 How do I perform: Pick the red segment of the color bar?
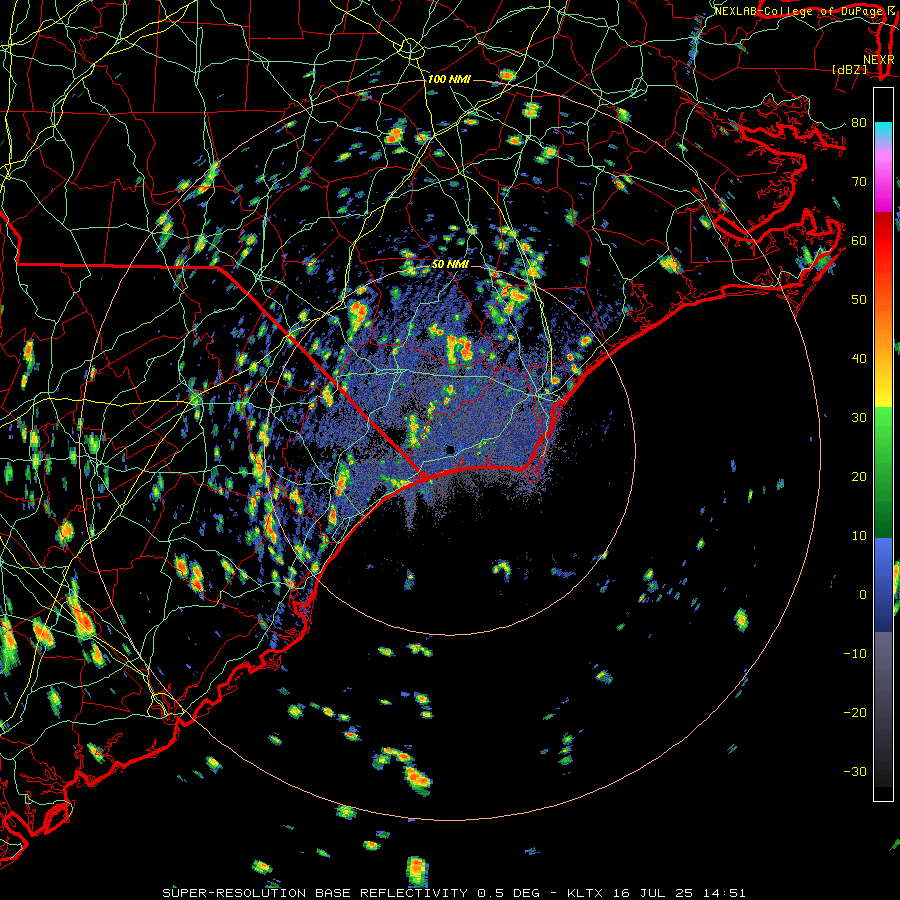pos(883,241)
